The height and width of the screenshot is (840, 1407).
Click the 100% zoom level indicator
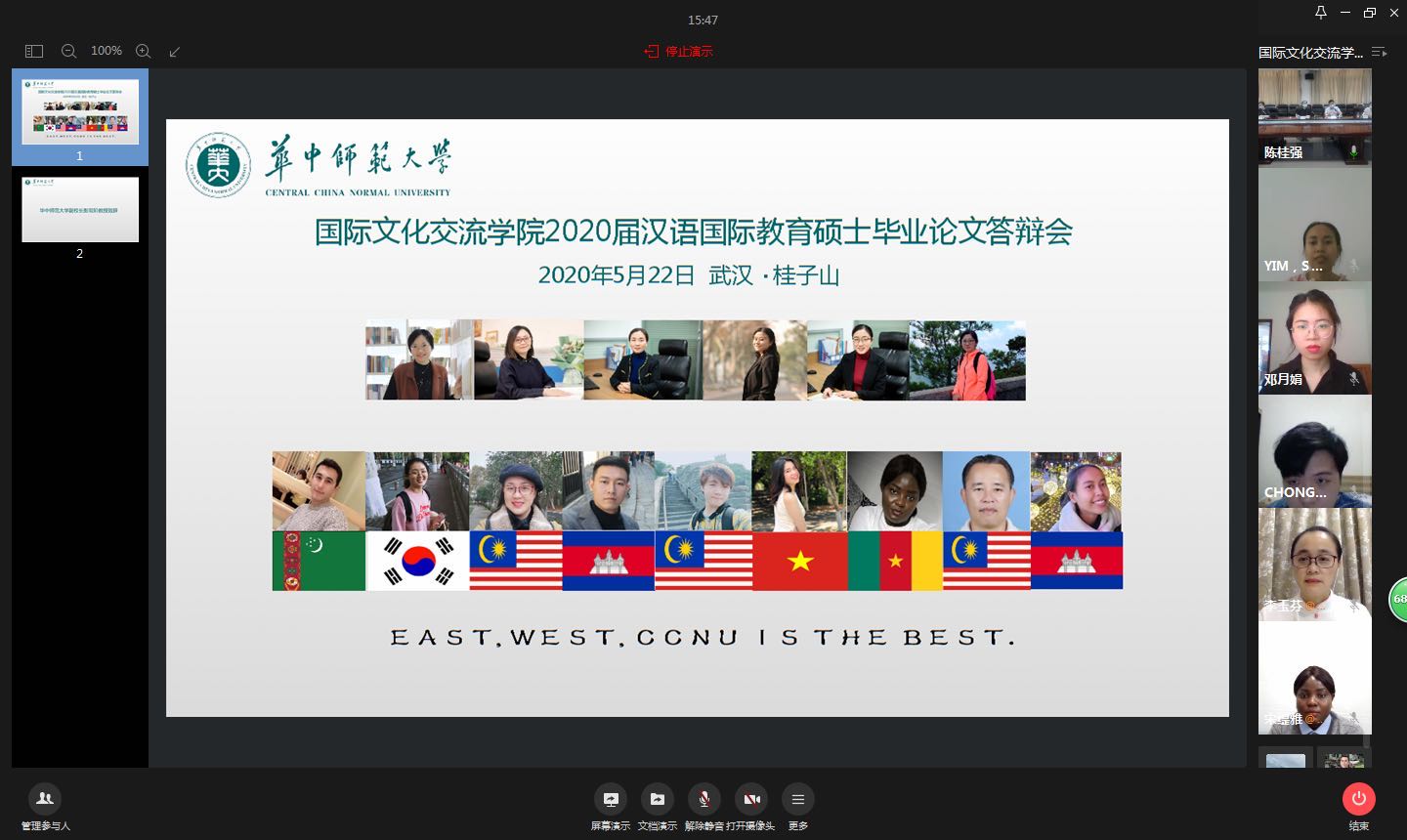pos(106,51)
